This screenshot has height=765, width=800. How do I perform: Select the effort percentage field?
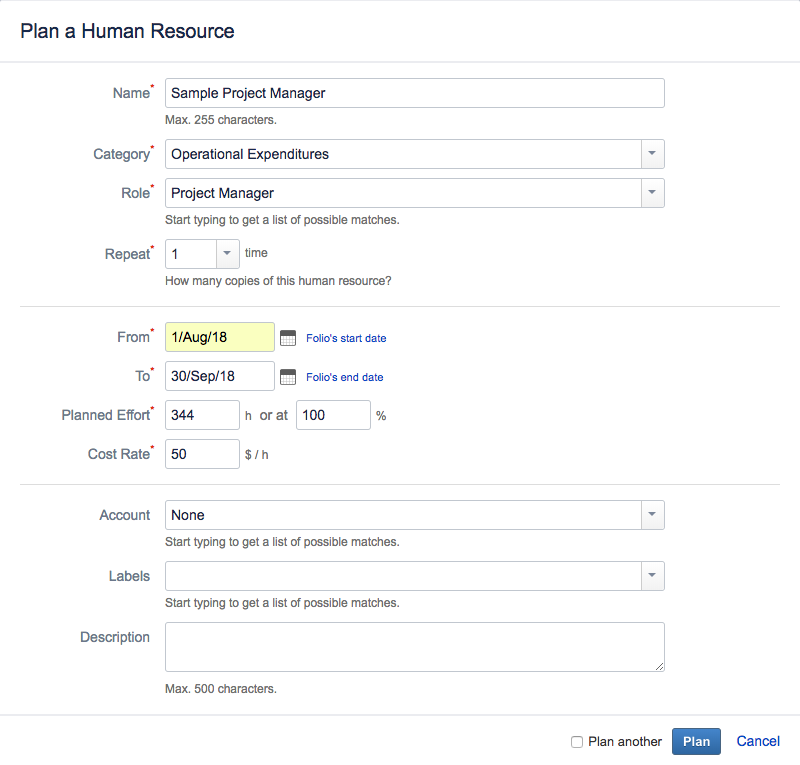333,415
